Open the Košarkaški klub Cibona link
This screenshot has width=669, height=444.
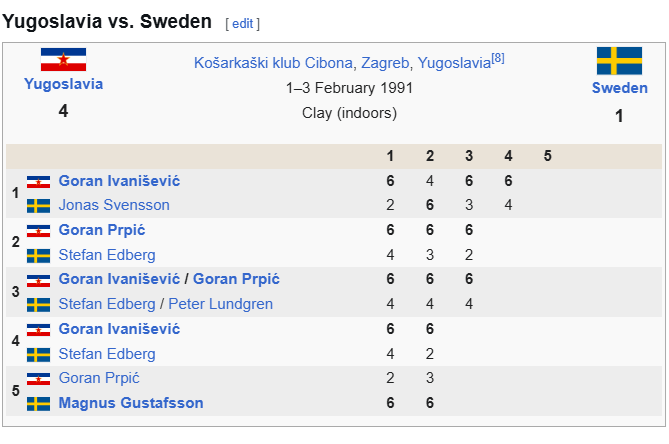[273, 63]
